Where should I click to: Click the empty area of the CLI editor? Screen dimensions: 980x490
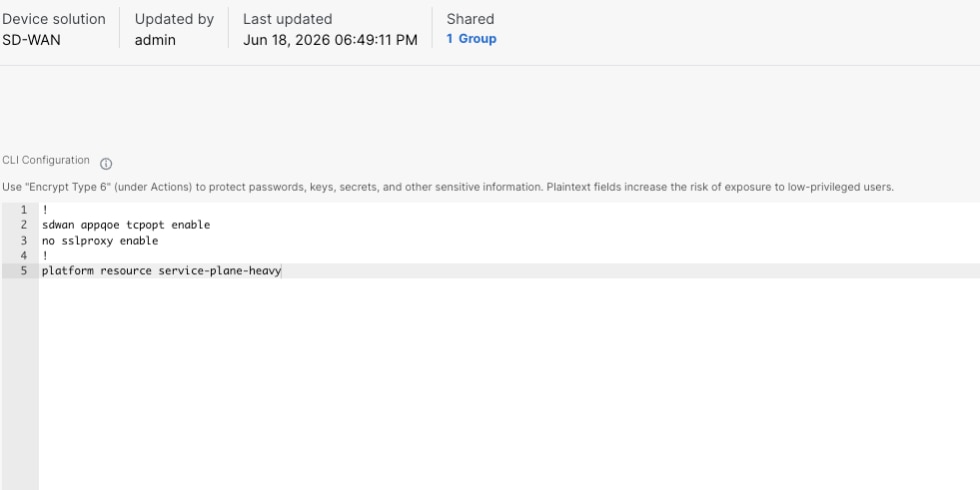(509, 384)
